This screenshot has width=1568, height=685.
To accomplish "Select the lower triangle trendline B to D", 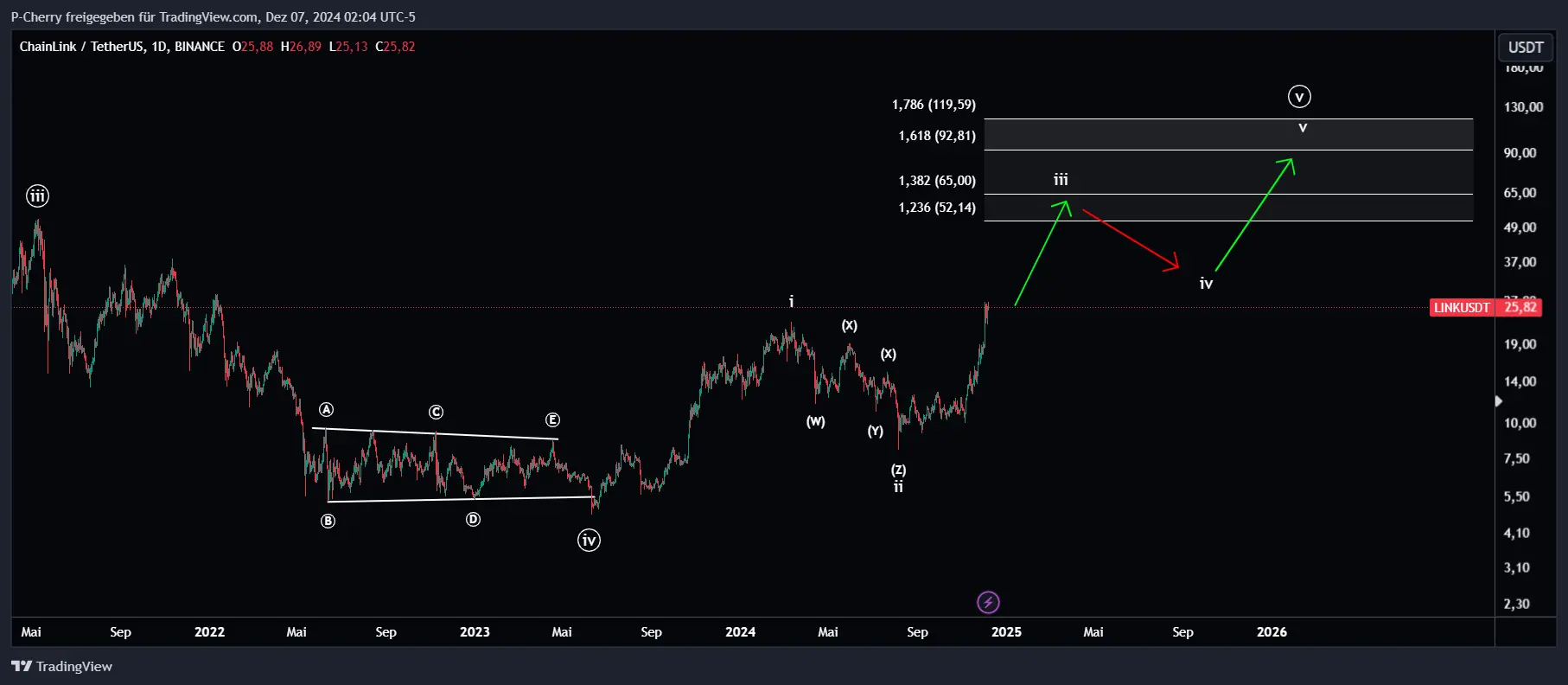I will tap(461, 499).
